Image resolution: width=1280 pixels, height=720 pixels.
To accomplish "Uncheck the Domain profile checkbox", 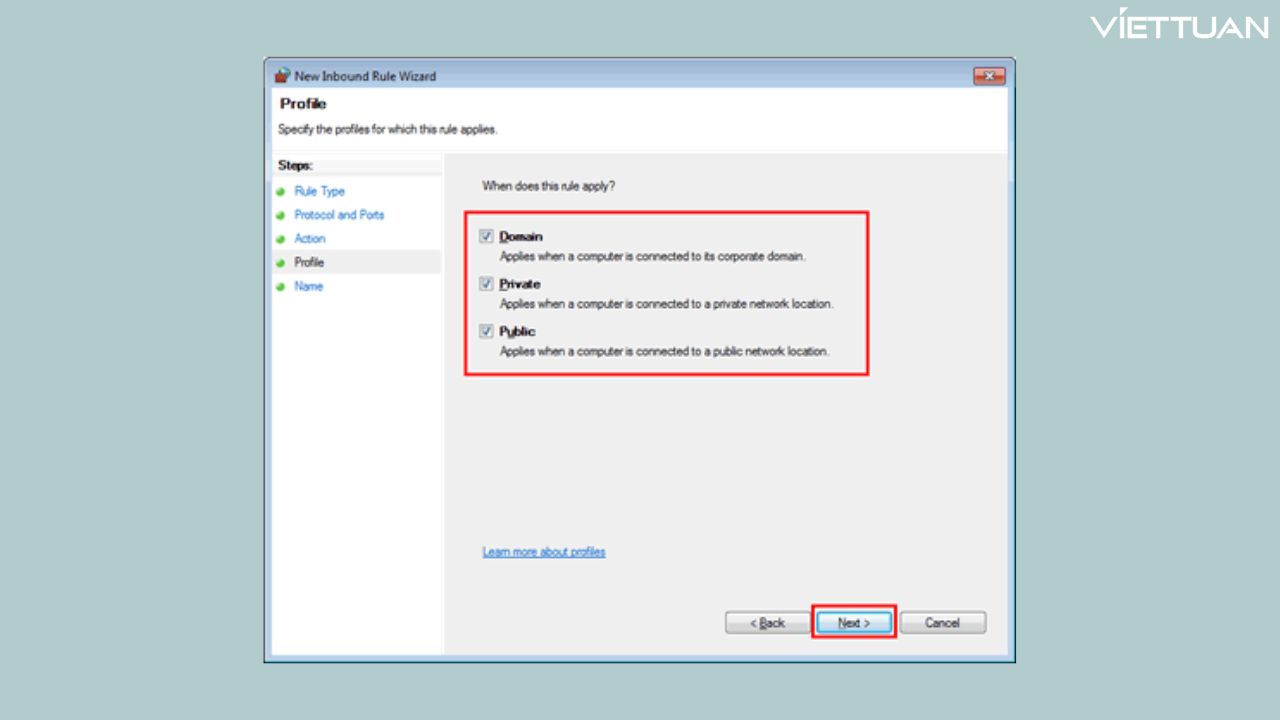I will point(487,237).
